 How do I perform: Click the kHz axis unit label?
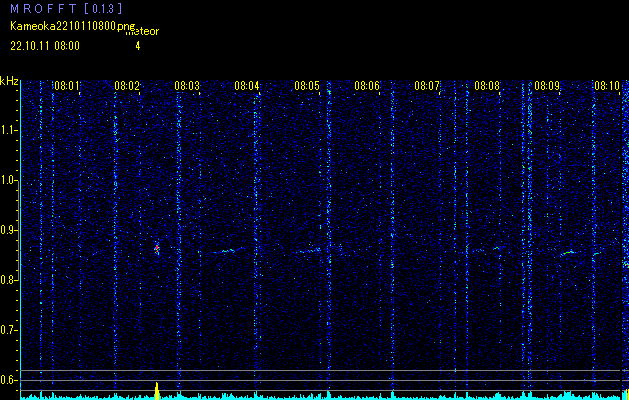9,81
